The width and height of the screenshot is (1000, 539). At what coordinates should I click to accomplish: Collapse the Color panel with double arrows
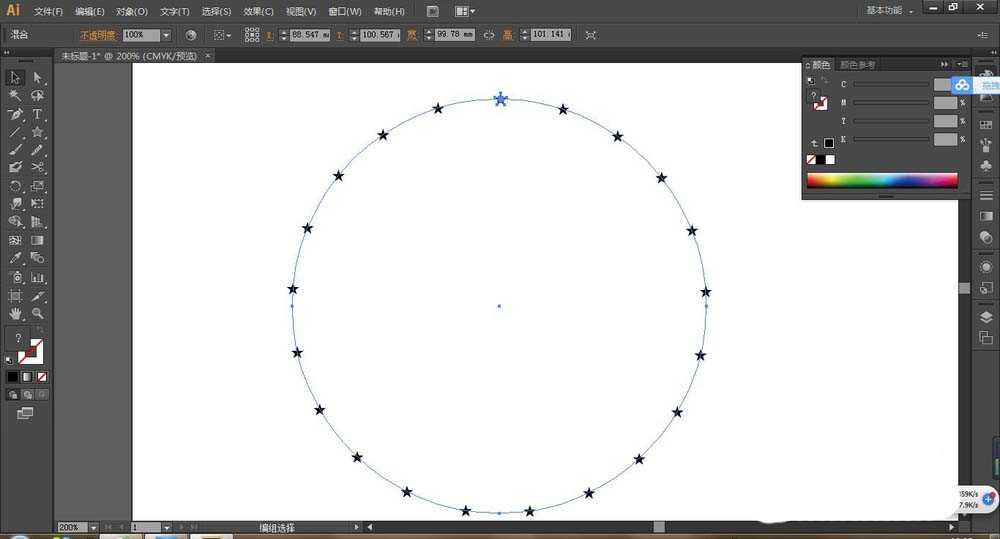945,64
